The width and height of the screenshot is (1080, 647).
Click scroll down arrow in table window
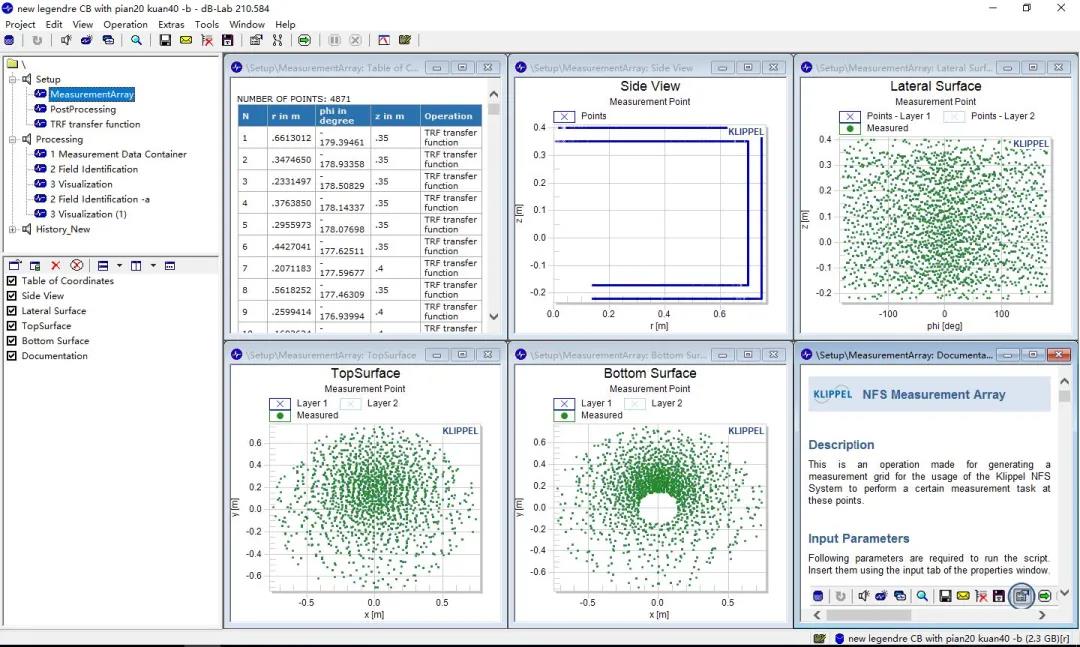tap(493, 316)
